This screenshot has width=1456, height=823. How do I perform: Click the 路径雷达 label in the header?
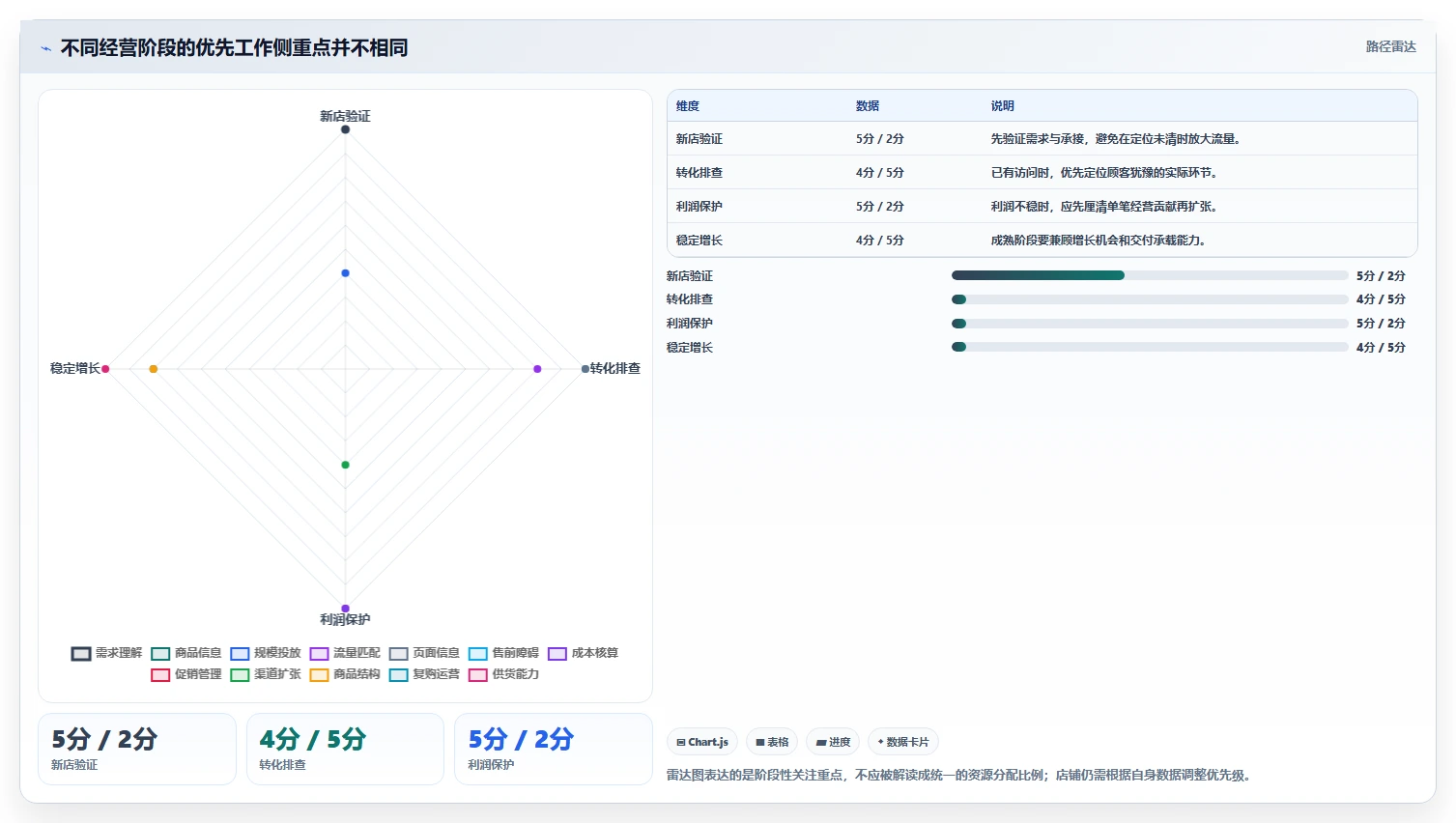coord(1390,46)
